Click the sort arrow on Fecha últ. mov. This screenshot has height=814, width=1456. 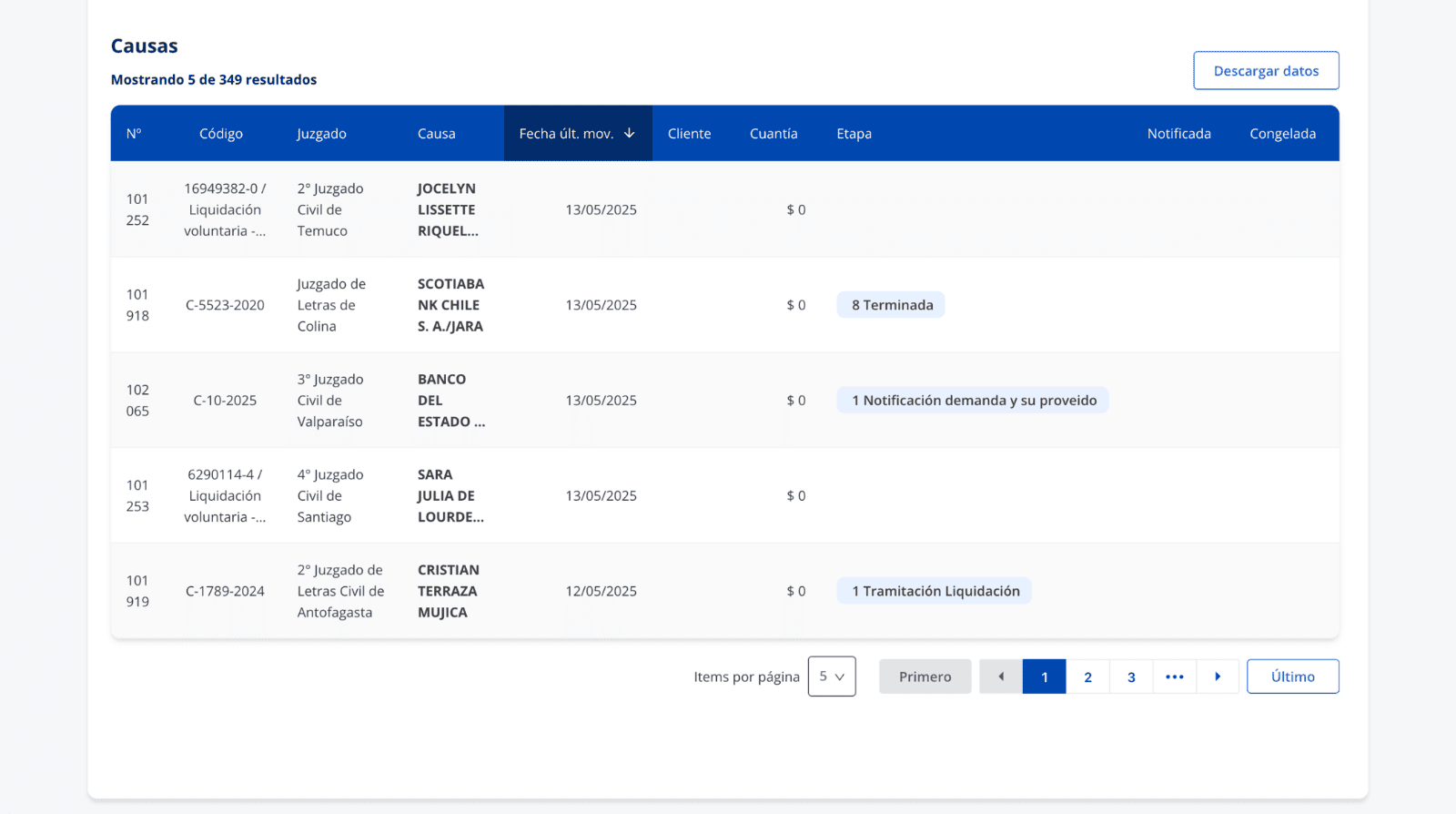click(629, 133)
